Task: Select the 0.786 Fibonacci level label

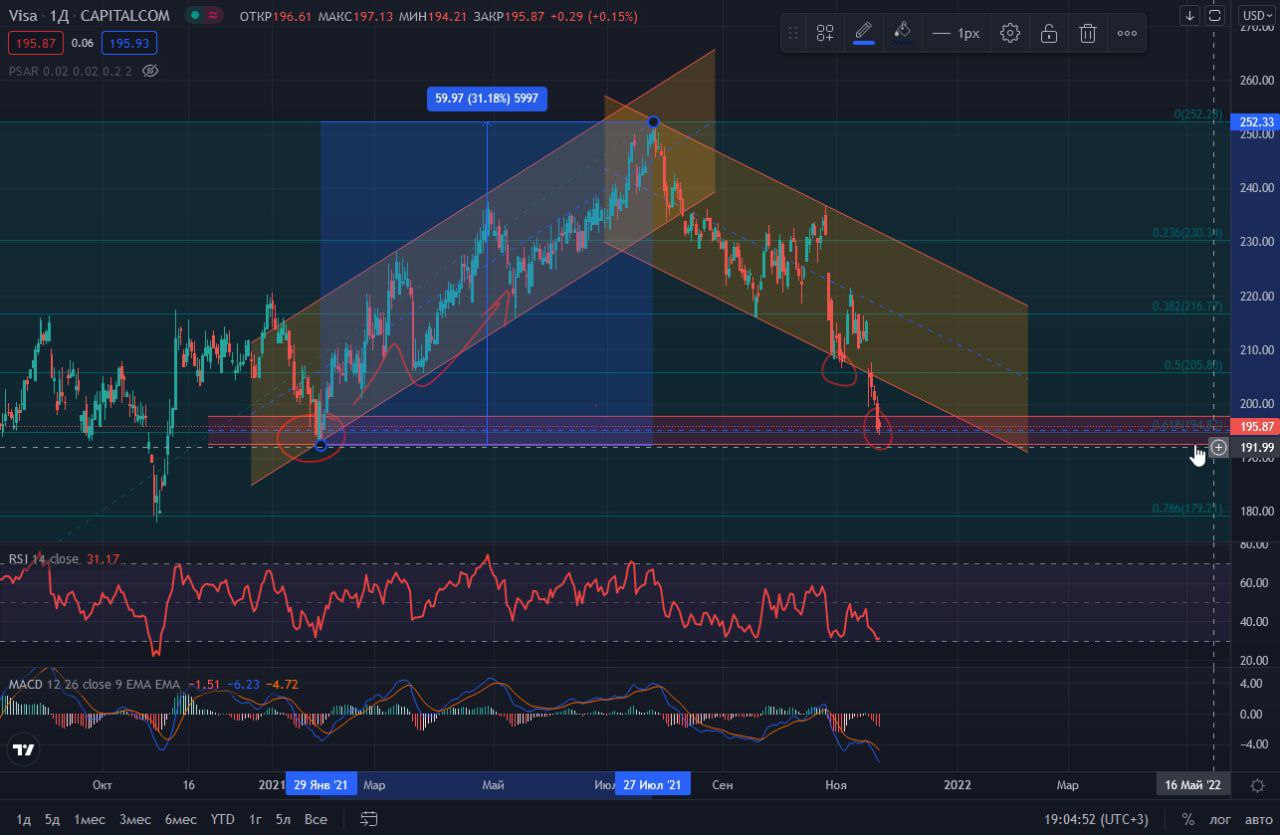Action: [1187, 508]
